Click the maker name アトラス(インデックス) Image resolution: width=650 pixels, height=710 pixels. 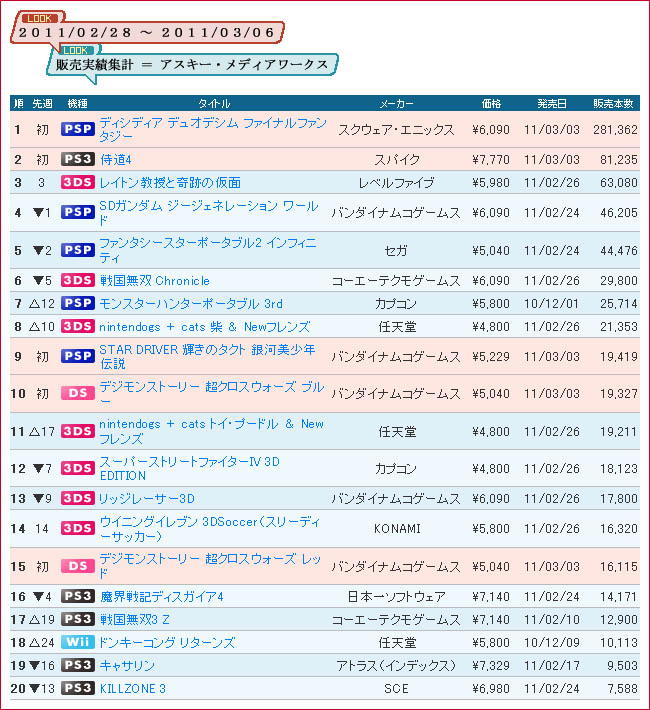(396, 666)
